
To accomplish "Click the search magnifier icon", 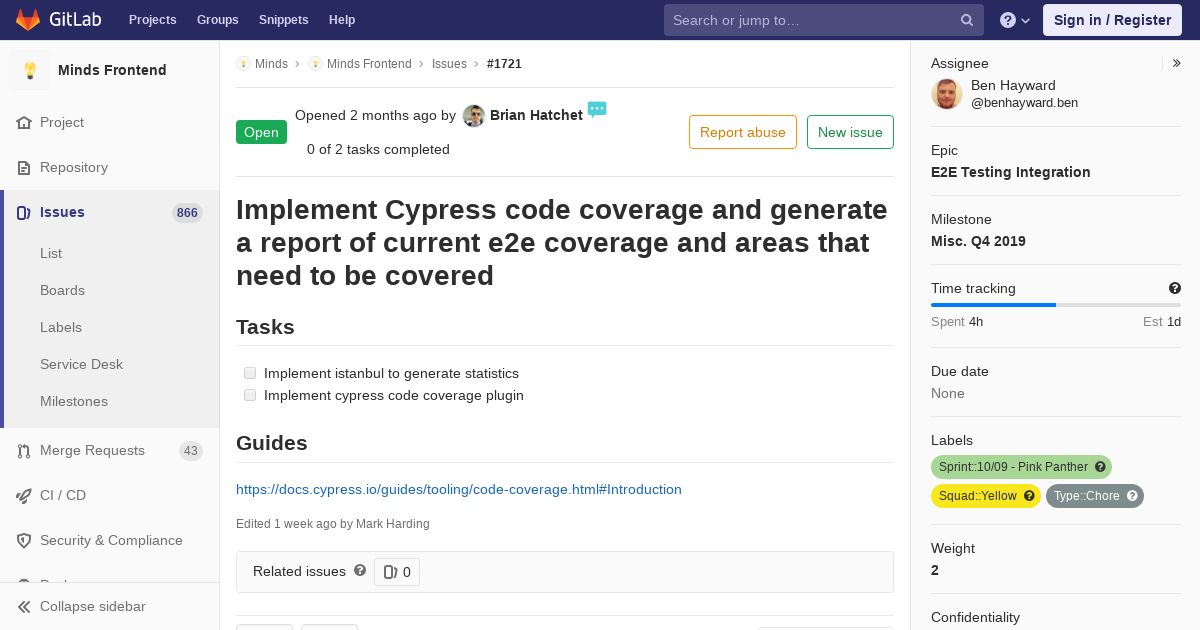I will [x=967, y=20].
